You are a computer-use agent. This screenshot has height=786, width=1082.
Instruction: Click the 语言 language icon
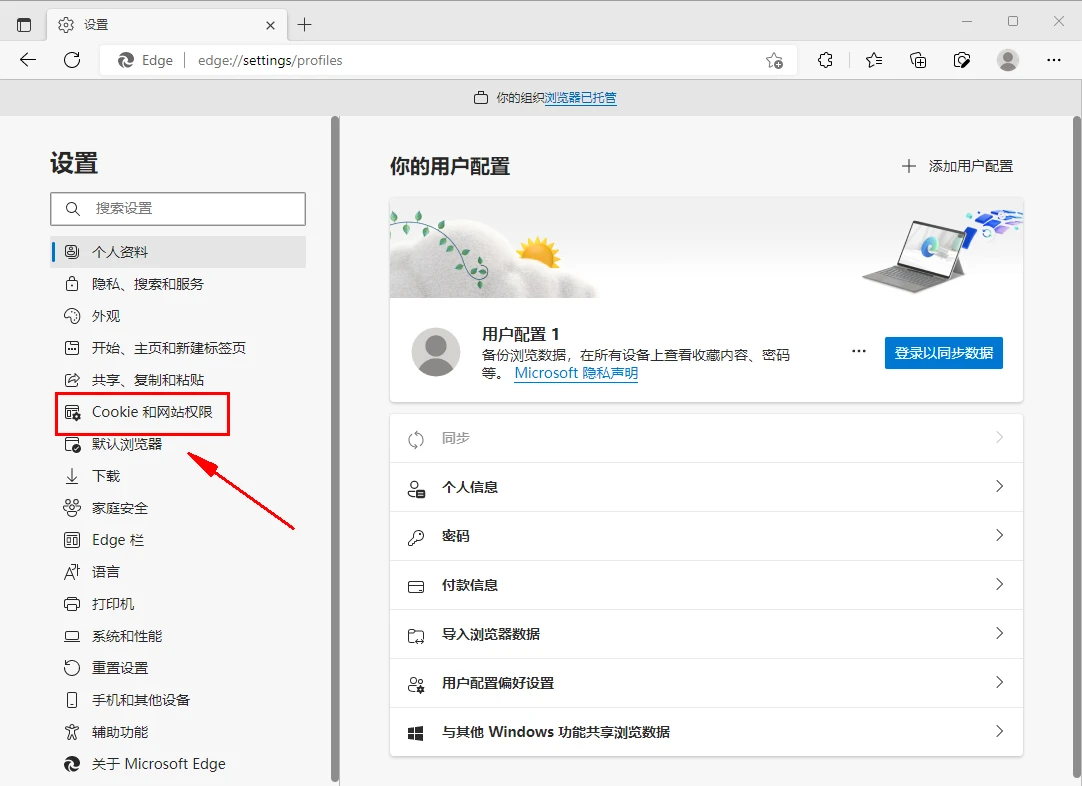(x=72, y=572)
